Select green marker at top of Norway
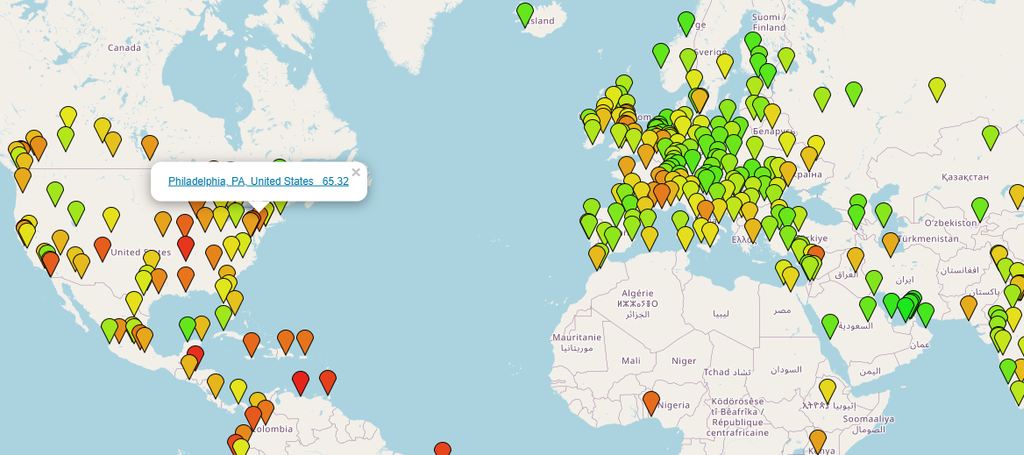The height and width of the screenshot is (455, 1024). coord(686,24)
